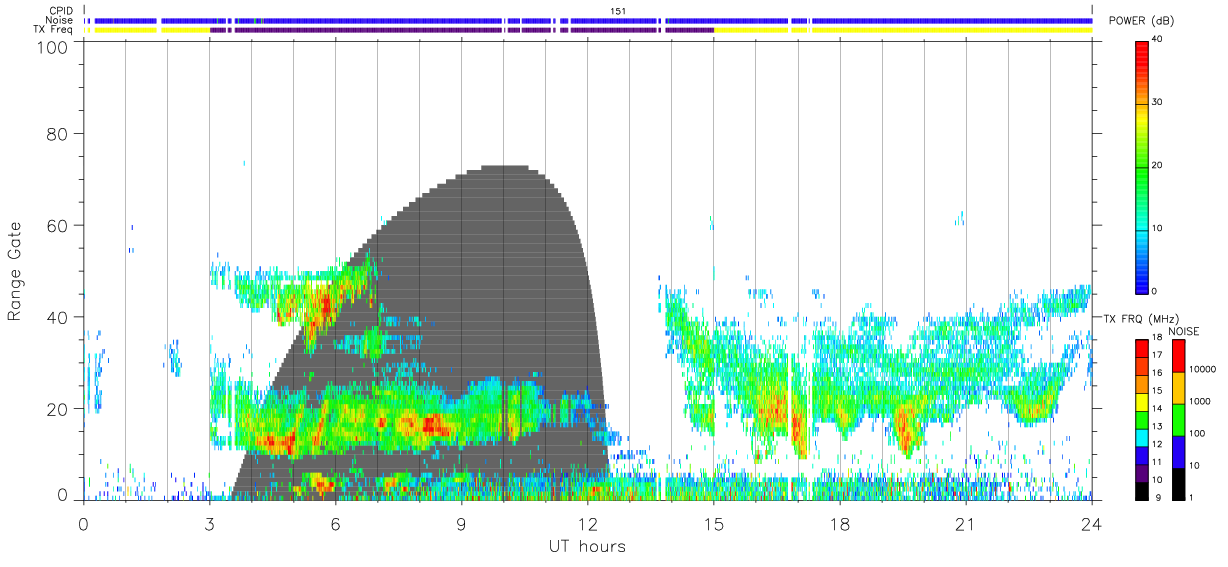Click the 6 tick on the UT hours axis
Image resolution: width=1228 pixels, height=567 pixels.
click(336, 524)
